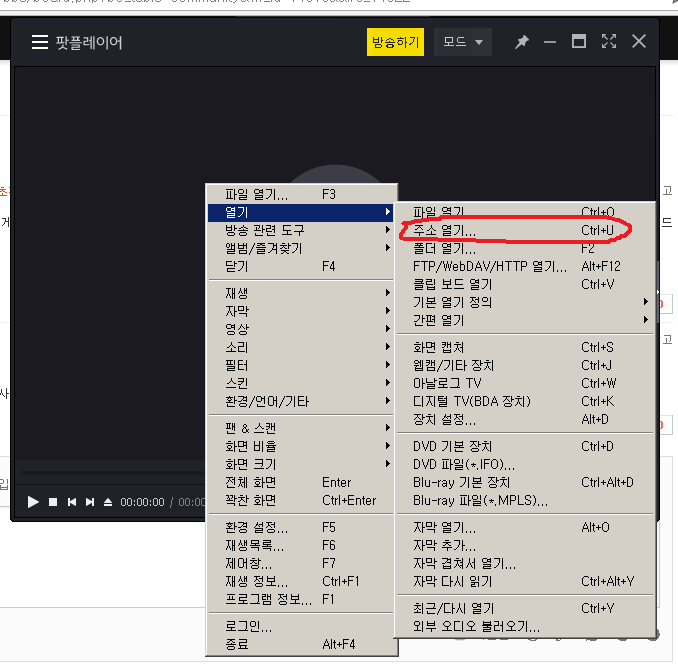Image resolution: width=678 pixels, height=669 pixels.
Task: Select DVD 기본 장치 Ctrl+D
Action: tap(524, 446)
